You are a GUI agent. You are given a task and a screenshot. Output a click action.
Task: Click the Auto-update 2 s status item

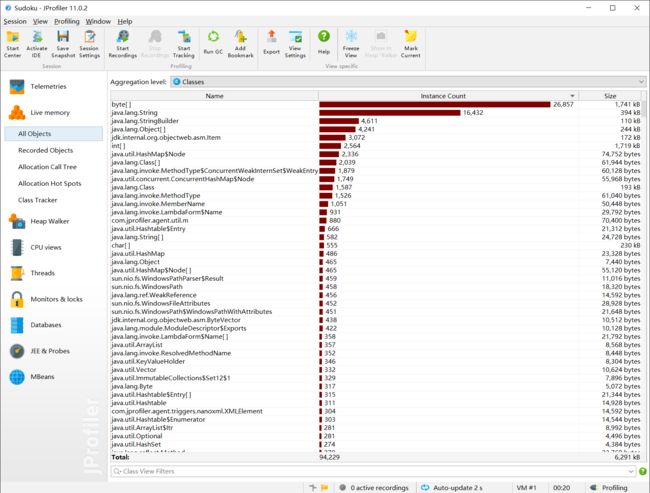tap(452, 488)
